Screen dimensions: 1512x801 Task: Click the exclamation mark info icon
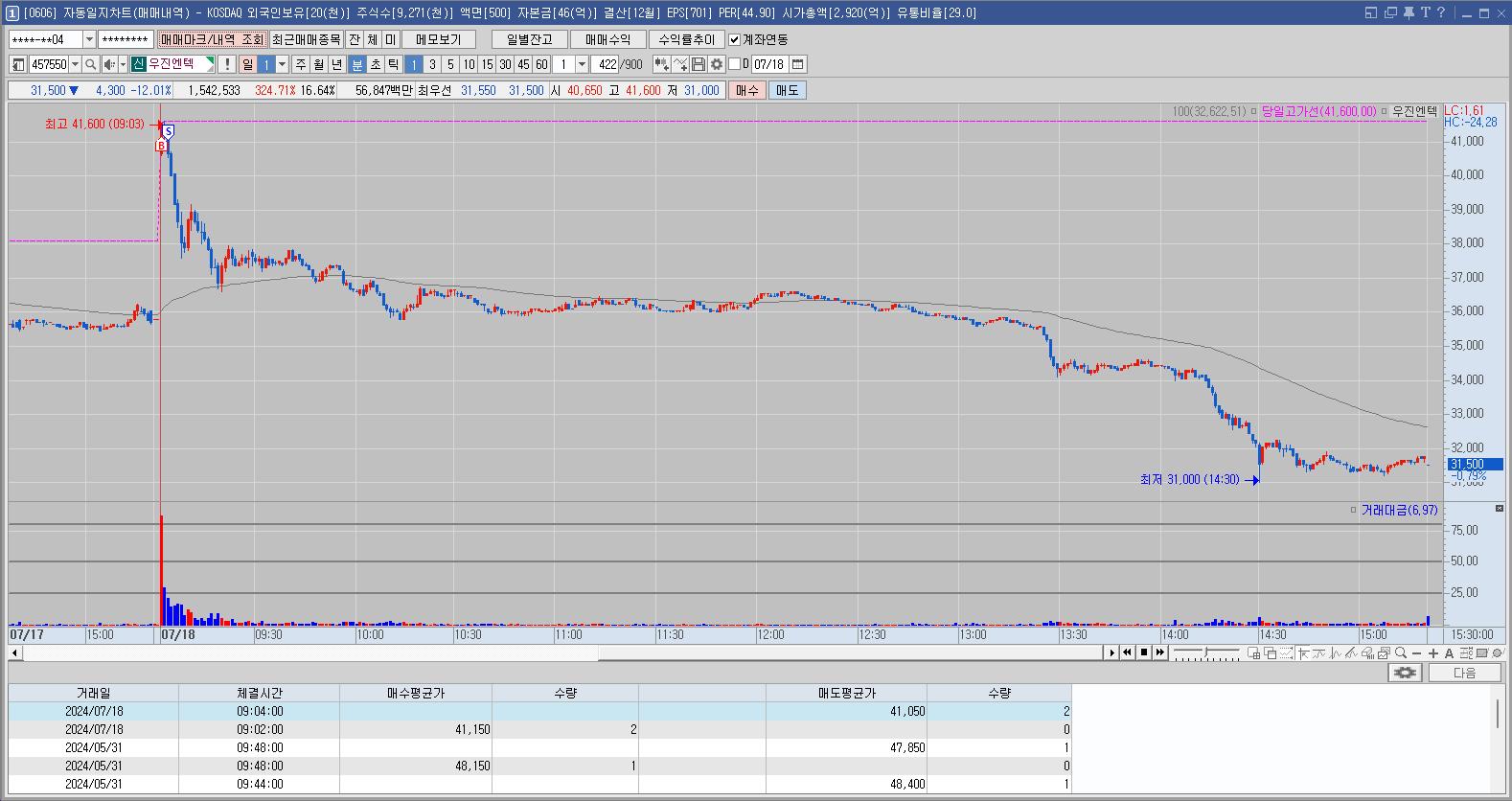point(226,64)
